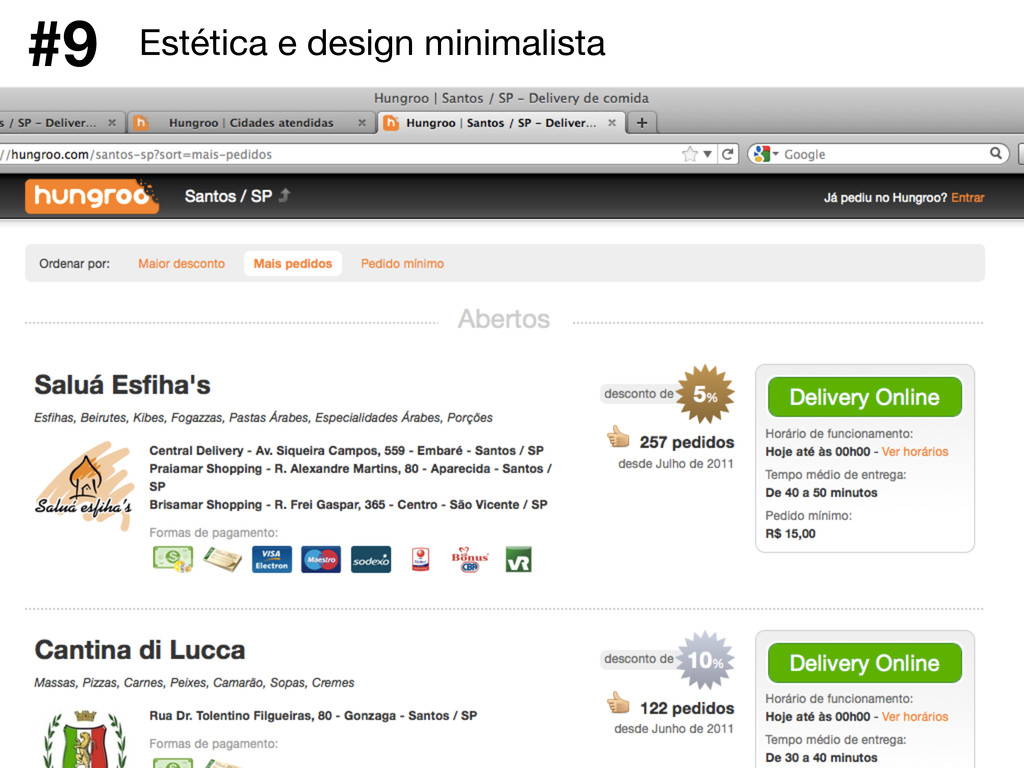
Task: Close the leftmost SP - Deliver tab
Action: coord(112,123)
